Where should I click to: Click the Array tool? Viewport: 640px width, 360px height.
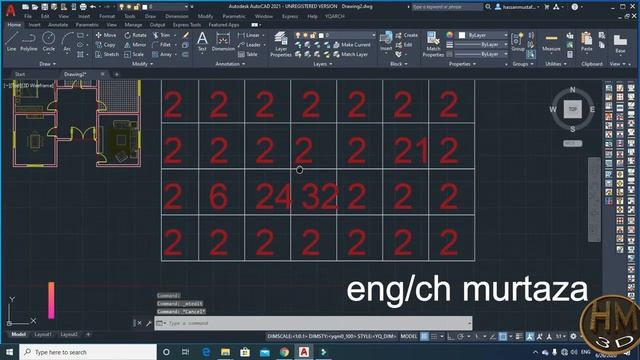162,54
